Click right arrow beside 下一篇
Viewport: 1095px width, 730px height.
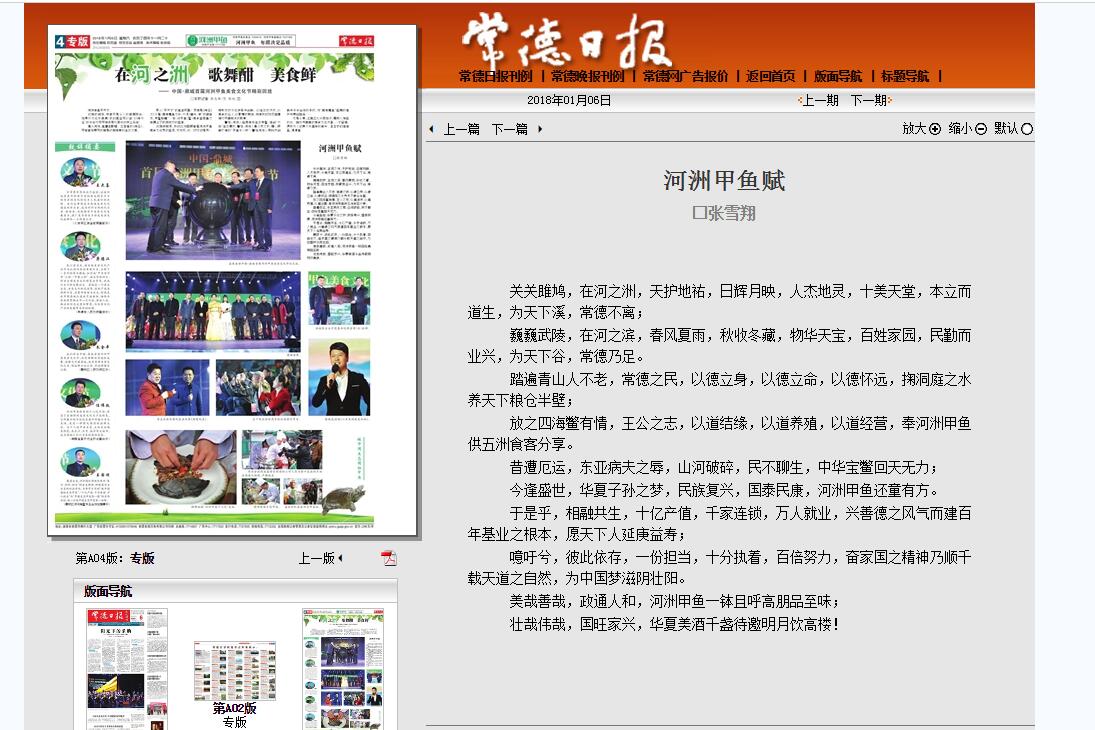tap(540, 129)
